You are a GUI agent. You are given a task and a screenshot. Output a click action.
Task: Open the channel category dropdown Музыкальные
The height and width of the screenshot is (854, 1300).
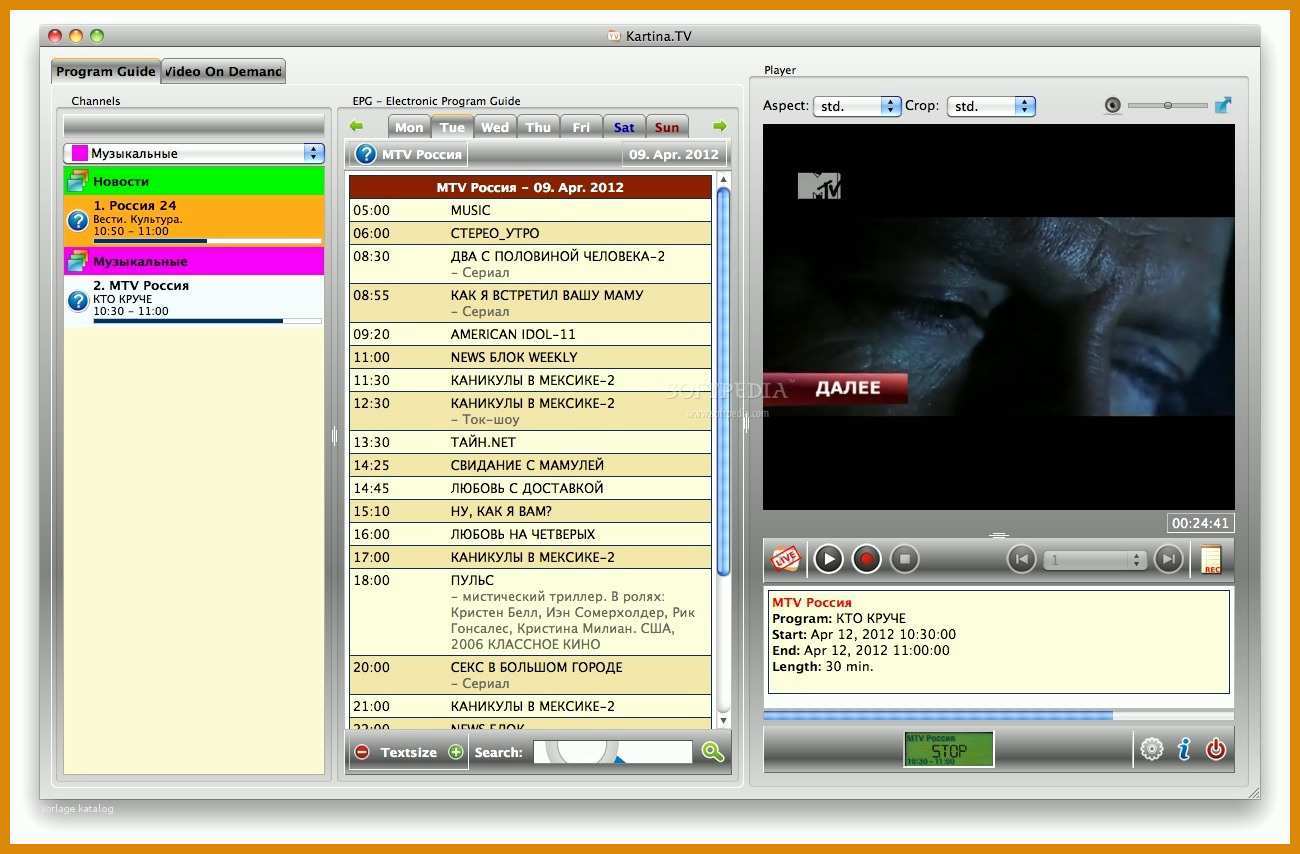point(194,153)
